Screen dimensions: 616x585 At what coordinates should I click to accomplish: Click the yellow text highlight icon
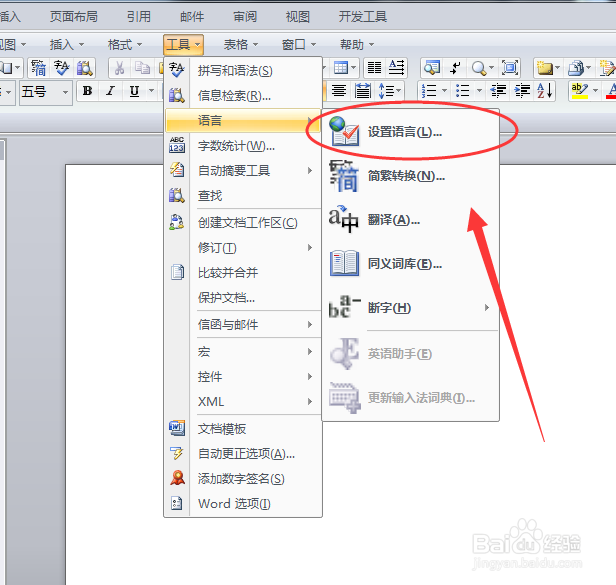coord(579,91)
